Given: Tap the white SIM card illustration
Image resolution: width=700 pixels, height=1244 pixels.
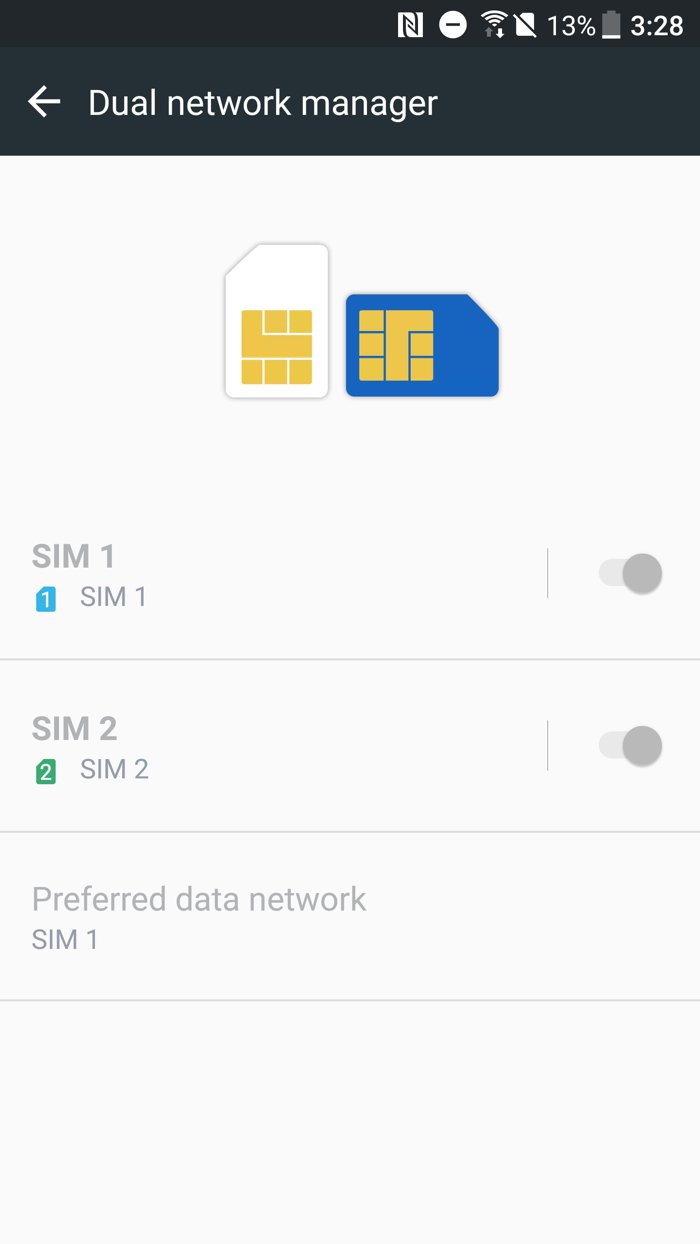Looking at the screenshot, I should (x=277, y=322).
